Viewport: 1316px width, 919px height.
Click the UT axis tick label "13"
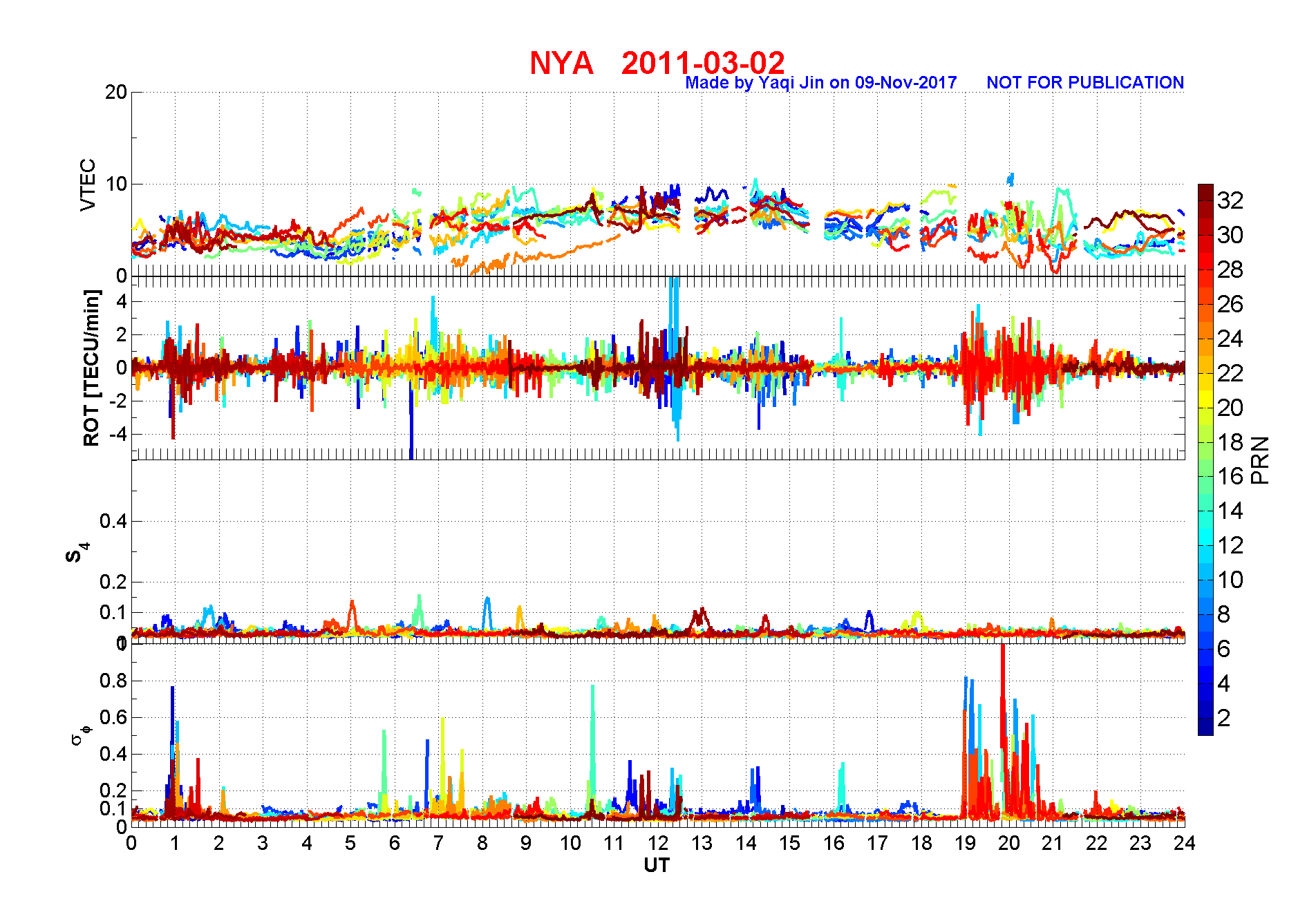click(702, 843)
